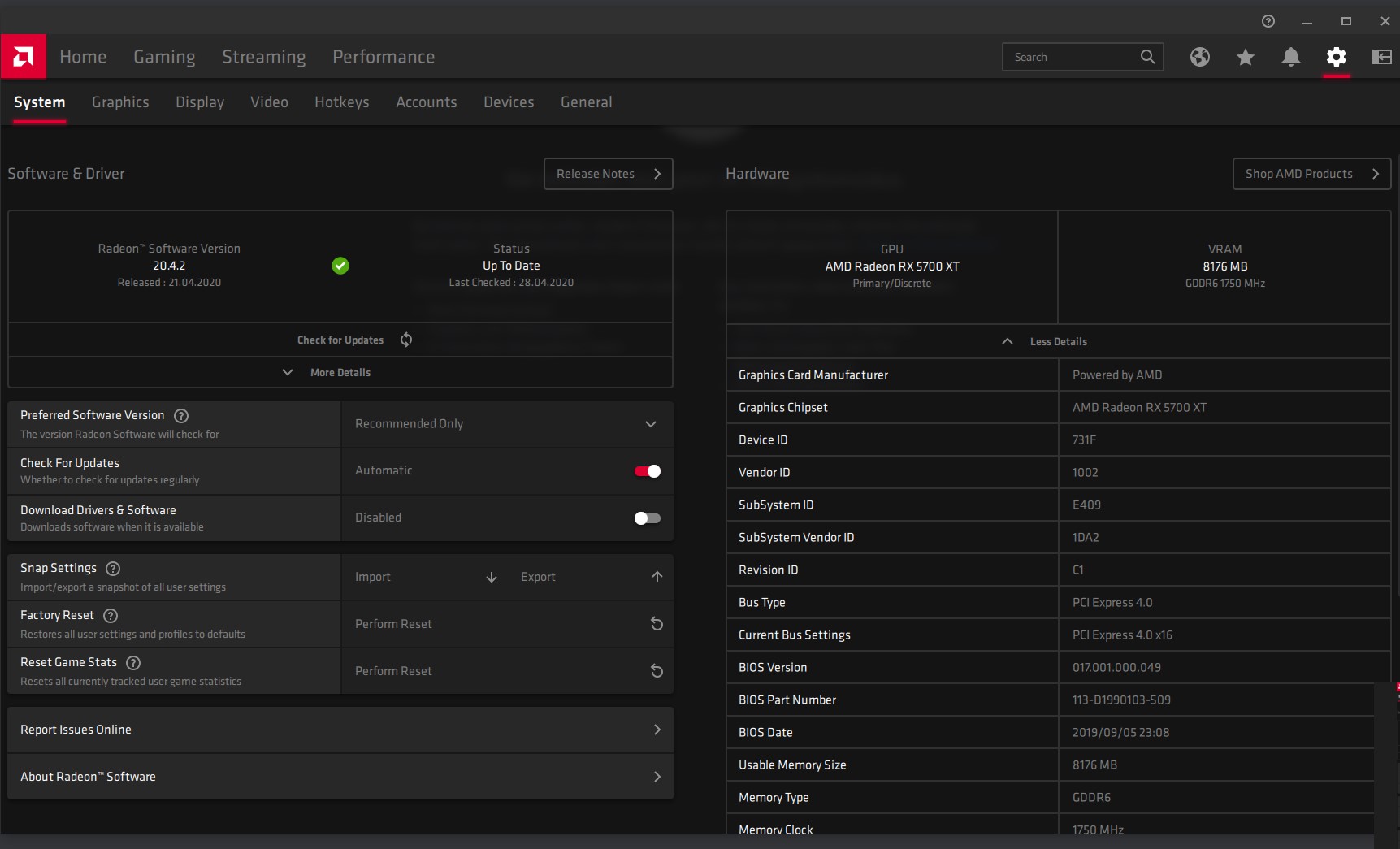The width and height of the screenshot is (1400, 849).
Task: Click the search magnifier icon
Action: pyautogui.click(x=1147, y=57)
